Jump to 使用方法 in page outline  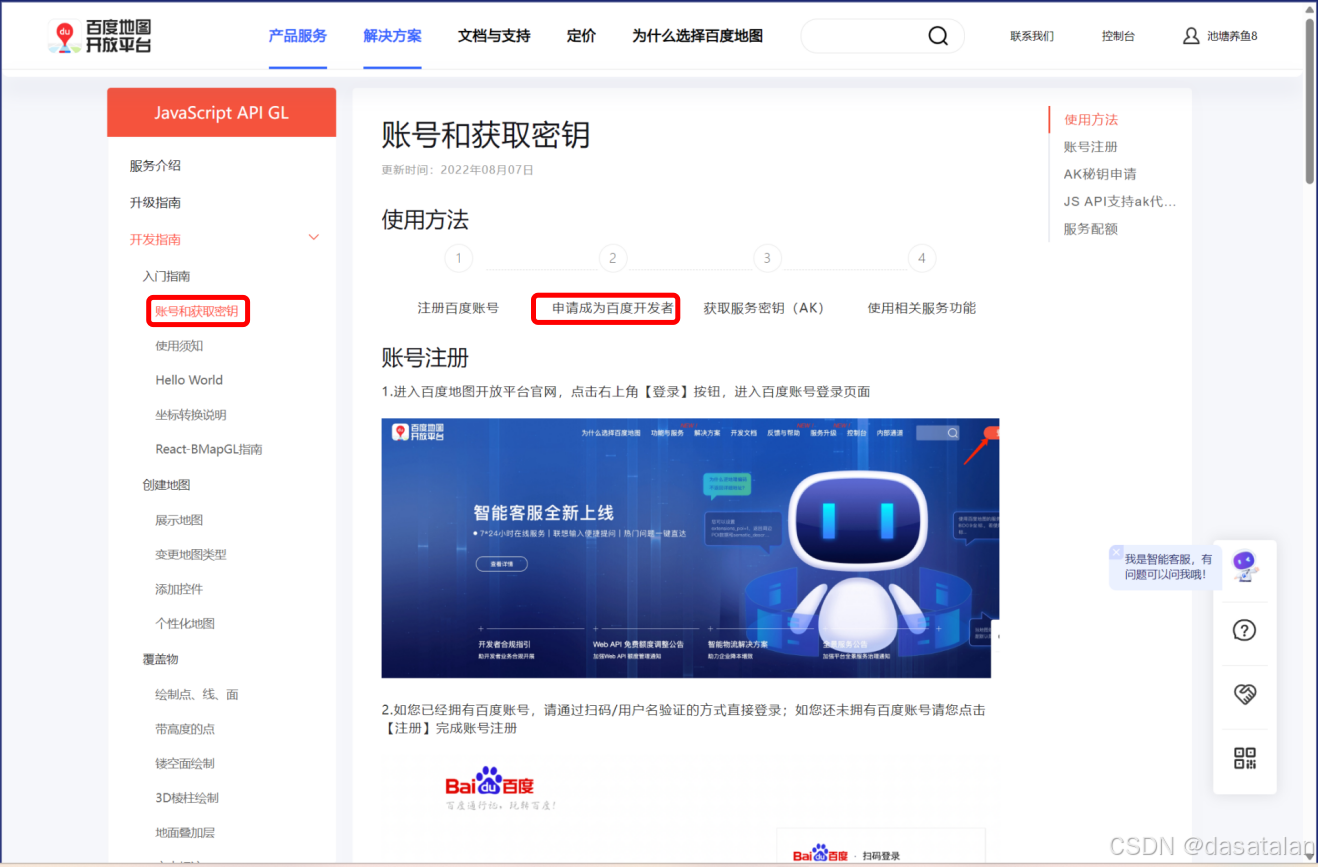pyautogui.click(x=1091, y=120)
